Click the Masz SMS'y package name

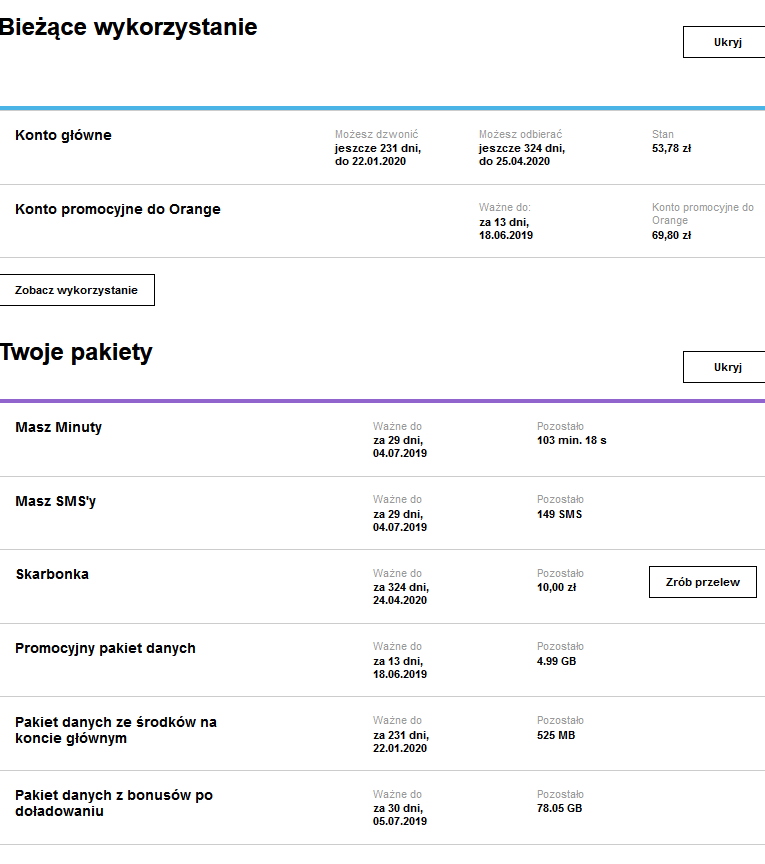coord(56,501)
